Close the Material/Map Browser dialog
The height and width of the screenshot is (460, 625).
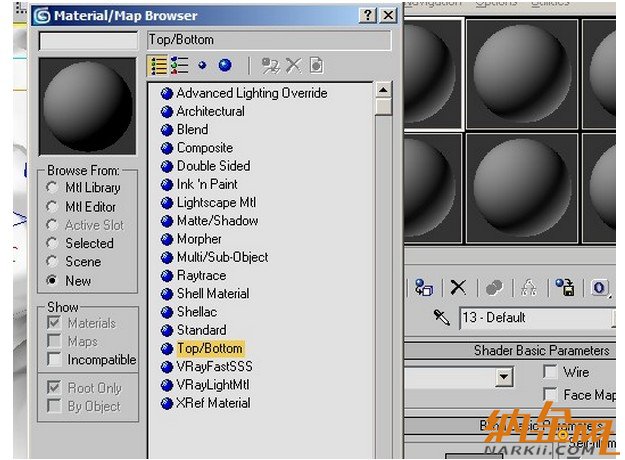[x=388, y=16]
